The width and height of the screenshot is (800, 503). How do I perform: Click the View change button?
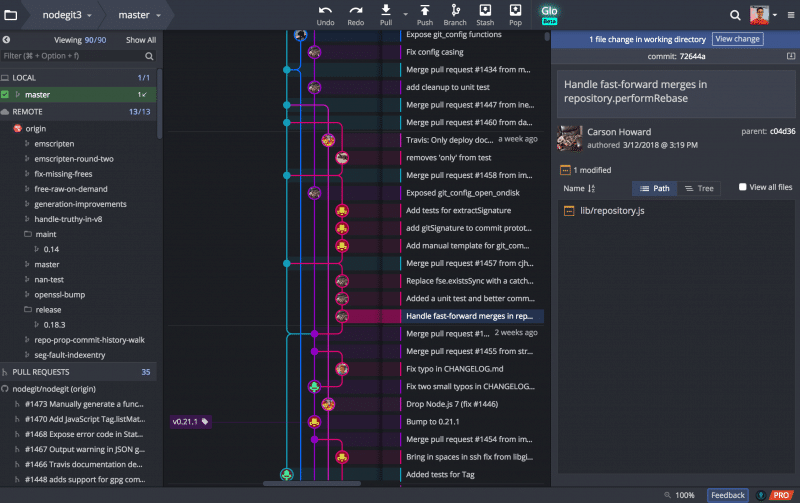[737, 39]
